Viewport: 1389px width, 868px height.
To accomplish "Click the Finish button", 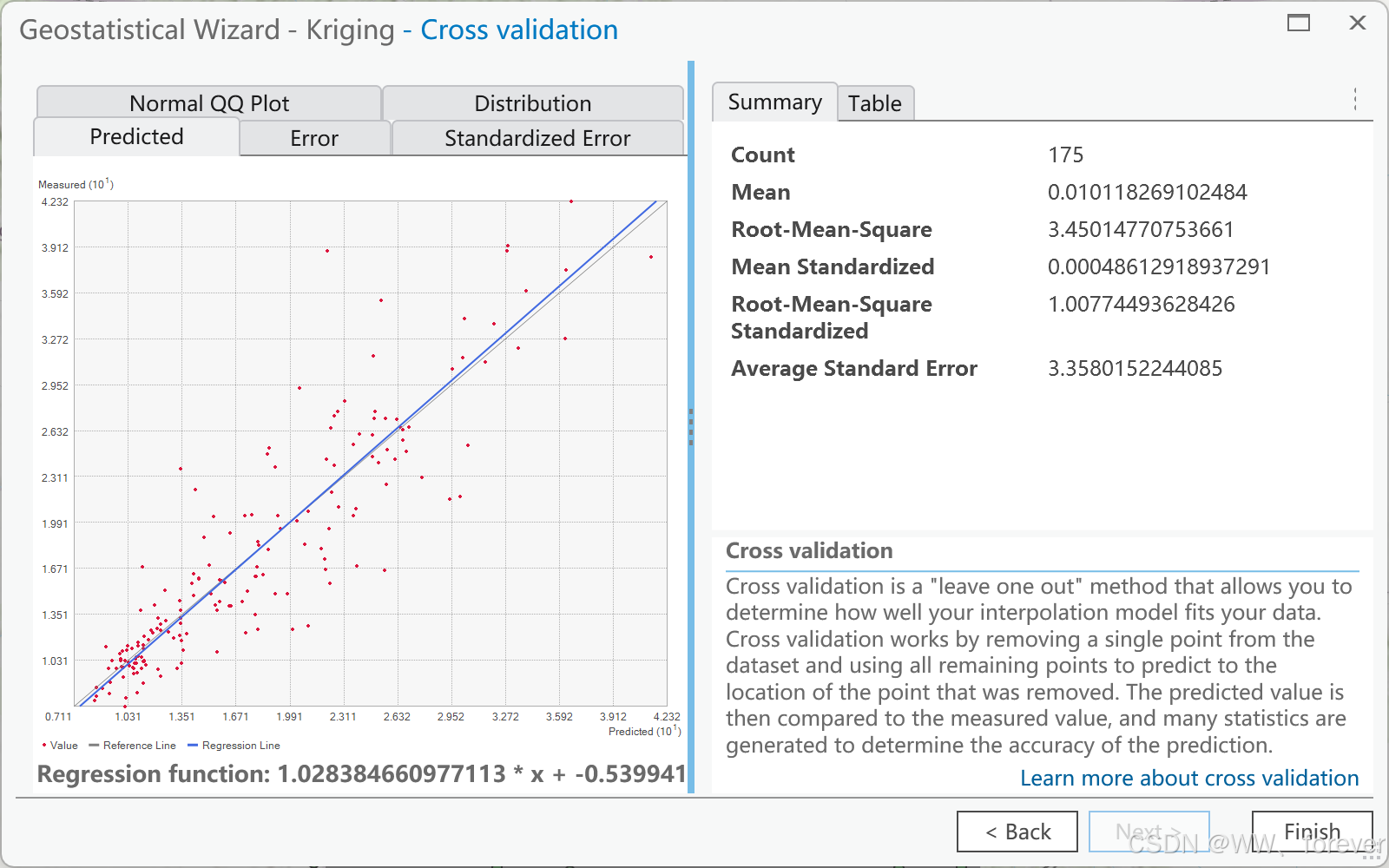I will click(x=1312, y=832).
